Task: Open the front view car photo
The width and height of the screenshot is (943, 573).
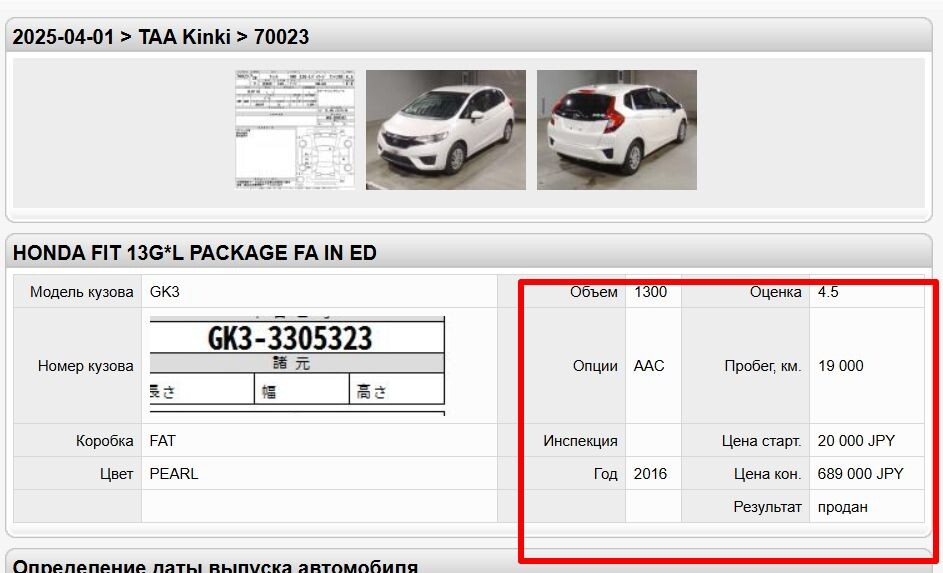Action: pyautogui.click(x=446, y=130)
